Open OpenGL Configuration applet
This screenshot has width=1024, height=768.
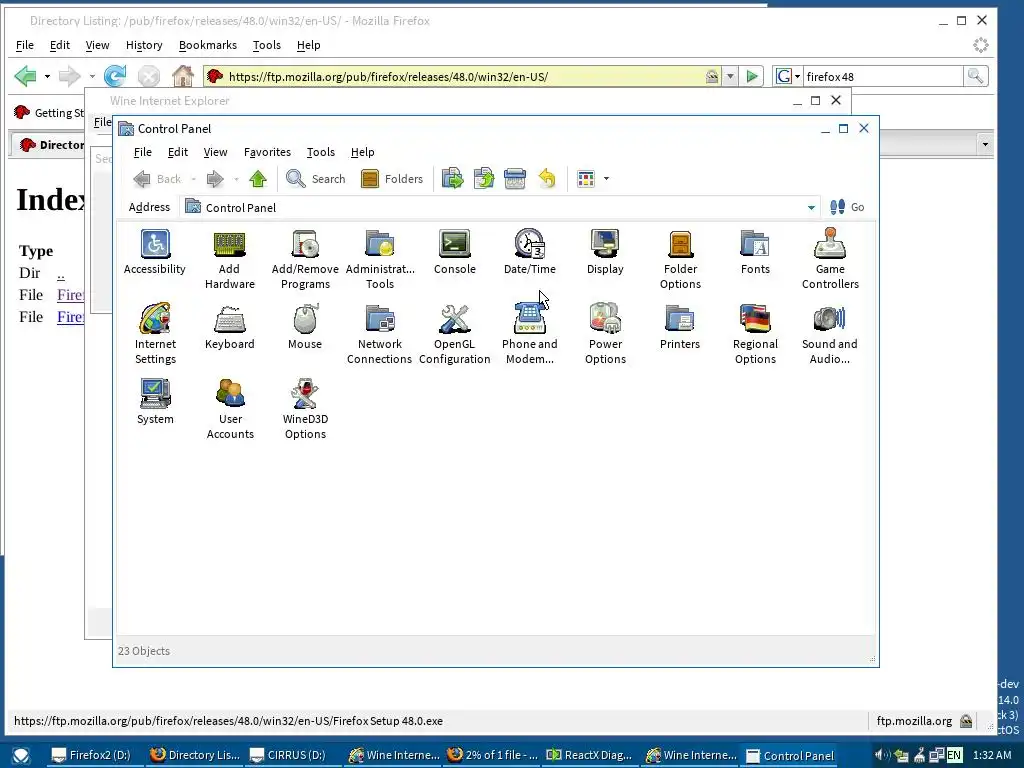[x=455, y=334]
